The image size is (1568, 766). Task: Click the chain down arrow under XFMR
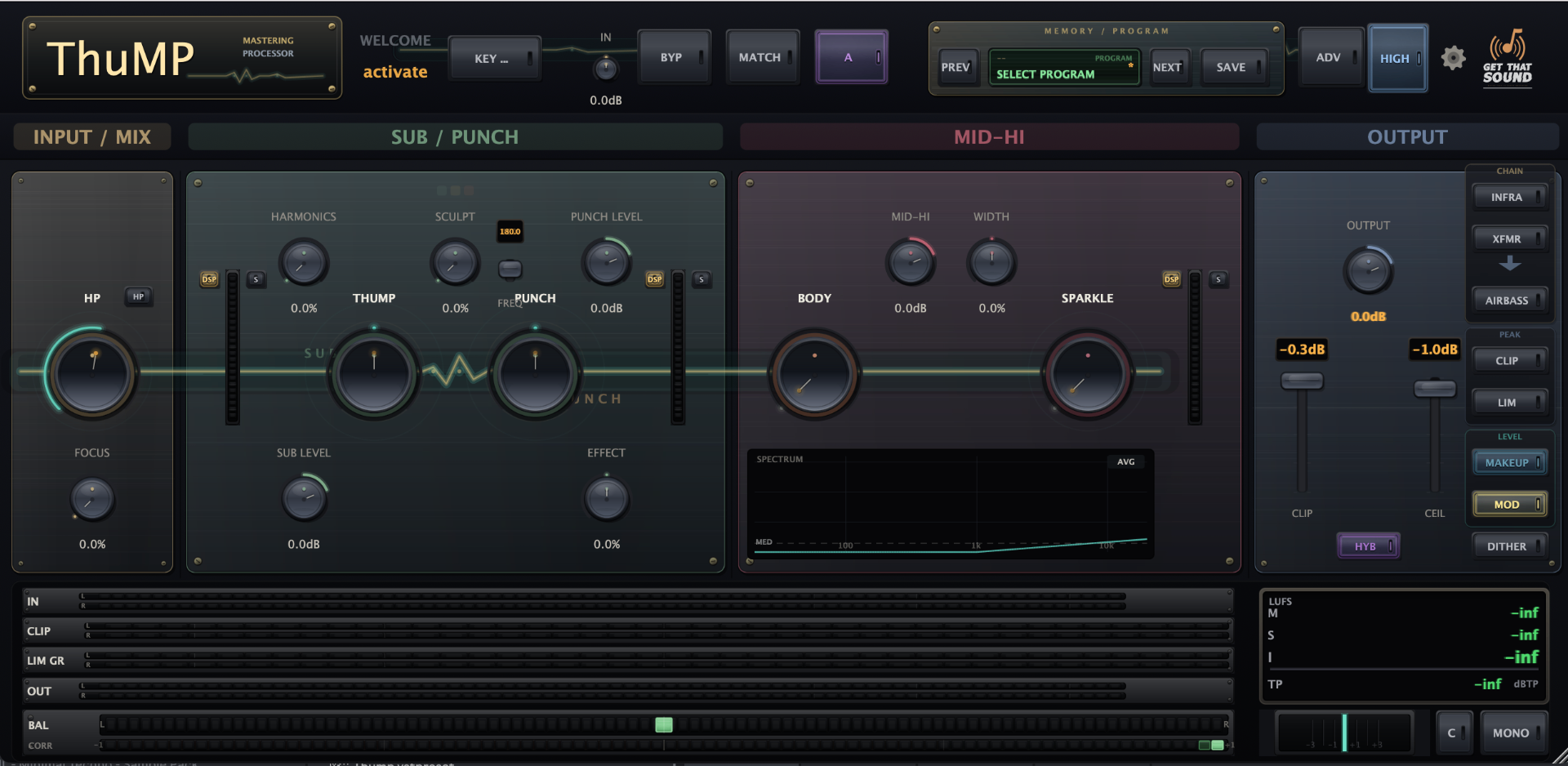(1509, 264)
